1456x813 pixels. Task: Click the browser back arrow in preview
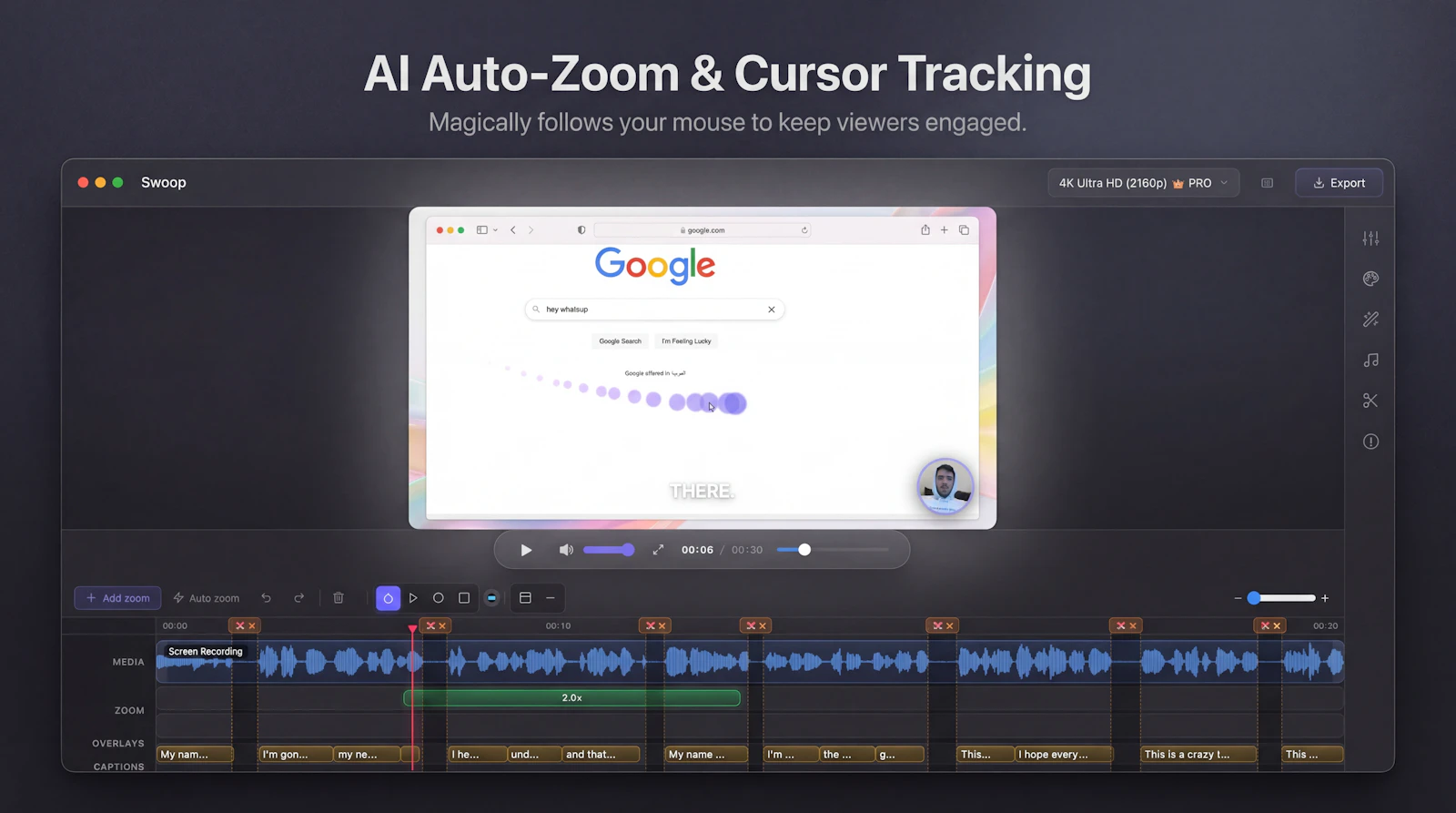point(513,230)
